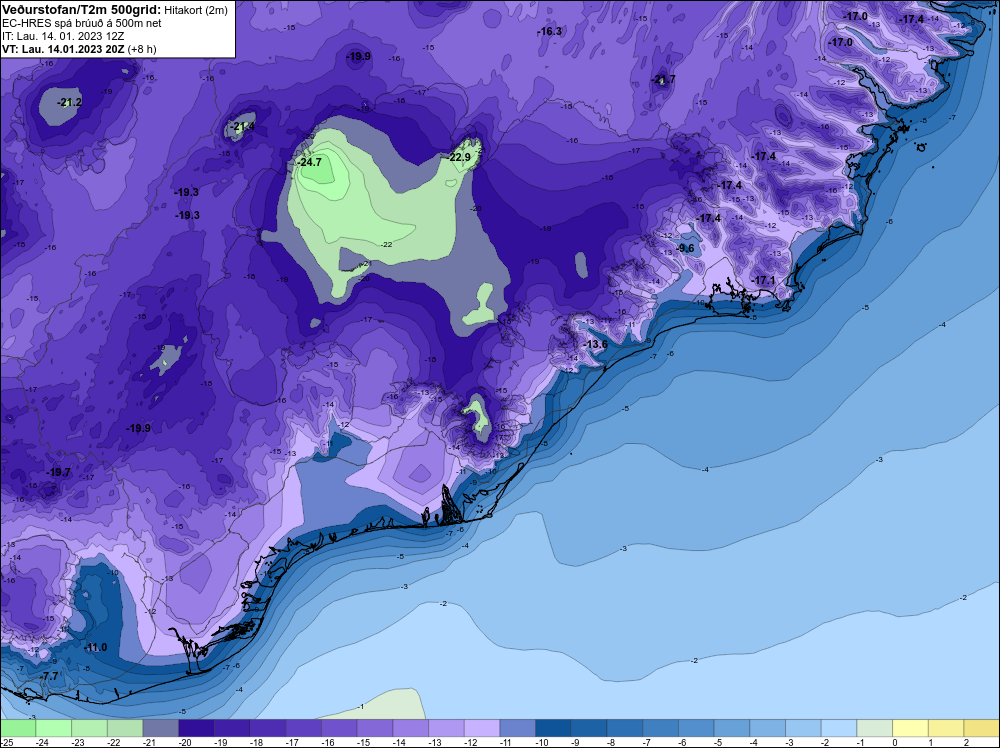Screen dimensions: 1000x748
Task: Pick the dark blue legend swatch above -10
Action: pyautogui.click(x=554, y=728)
